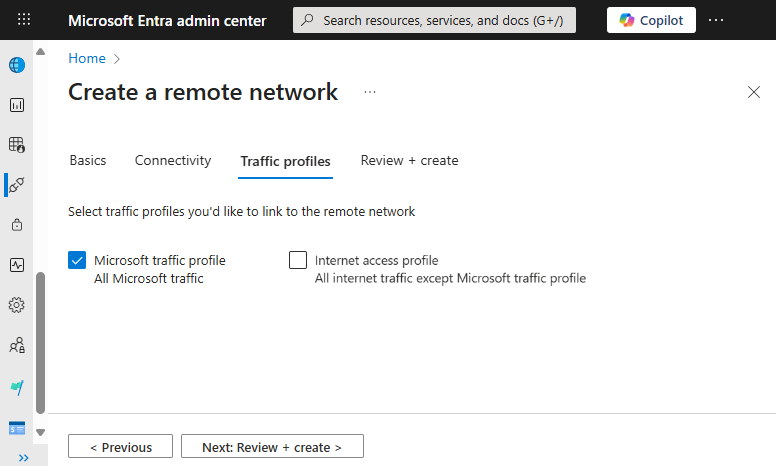Click the search resources input field
The height and width of the screenshot is (466, 776).
click(434, 20)
